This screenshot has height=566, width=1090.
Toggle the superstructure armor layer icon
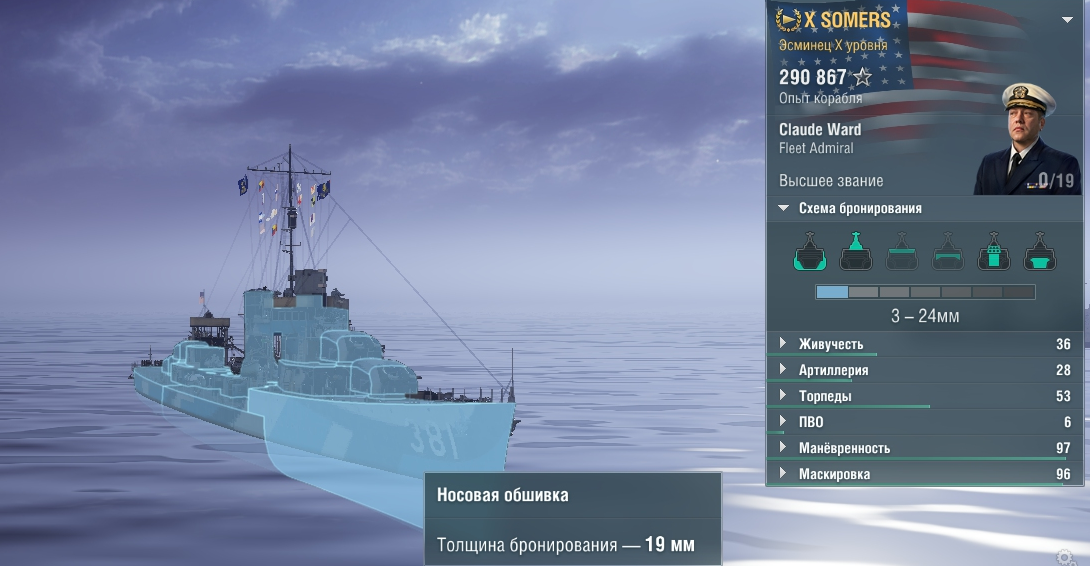point(856,251)
